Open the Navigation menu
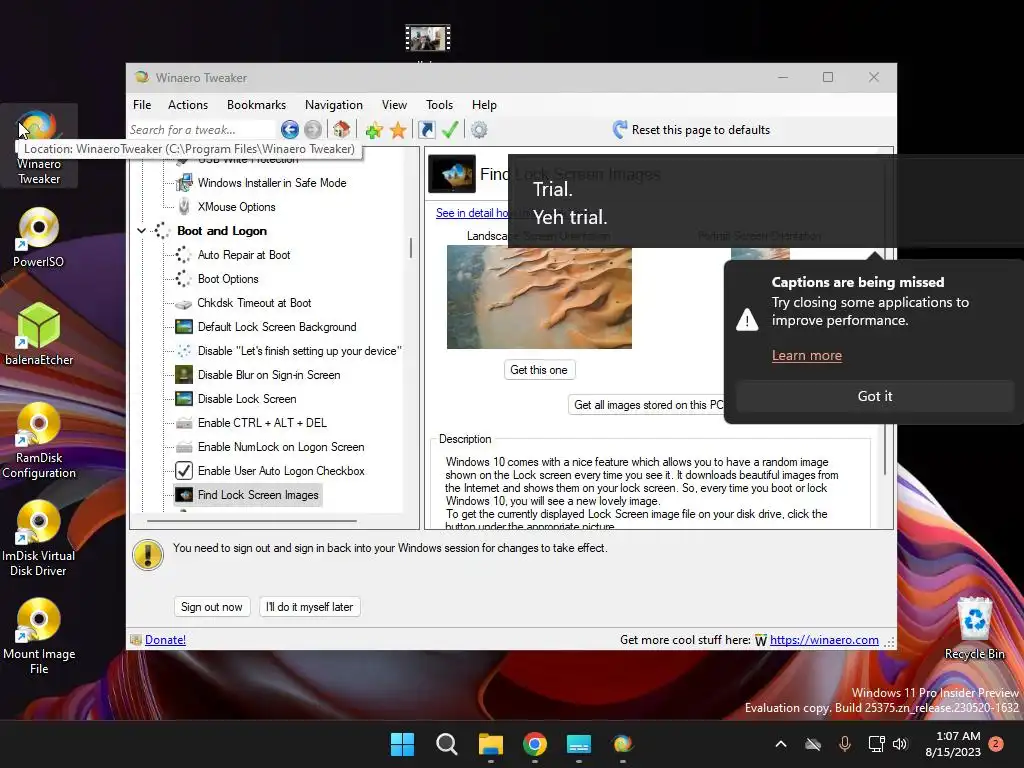This screenshot has width=1024, height=768. 334,104
